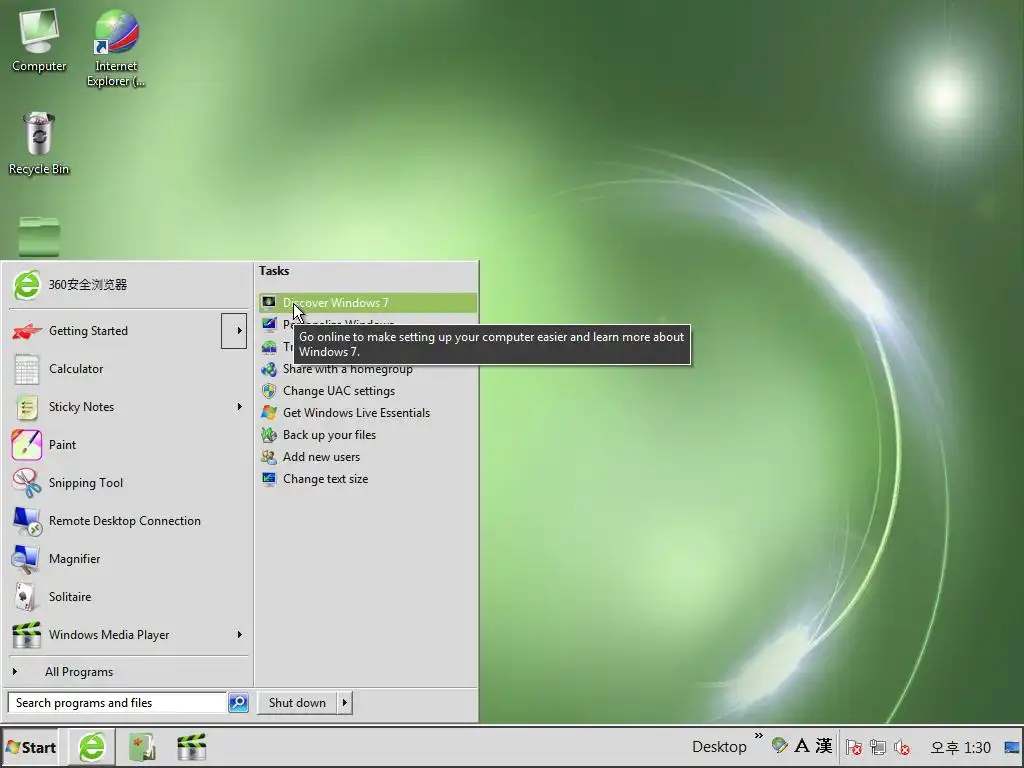Screen dimensions: 1024x768
Task: Open the Remote Desktop Connection icon
Action: pyautogui.click(x=27, y=521)
